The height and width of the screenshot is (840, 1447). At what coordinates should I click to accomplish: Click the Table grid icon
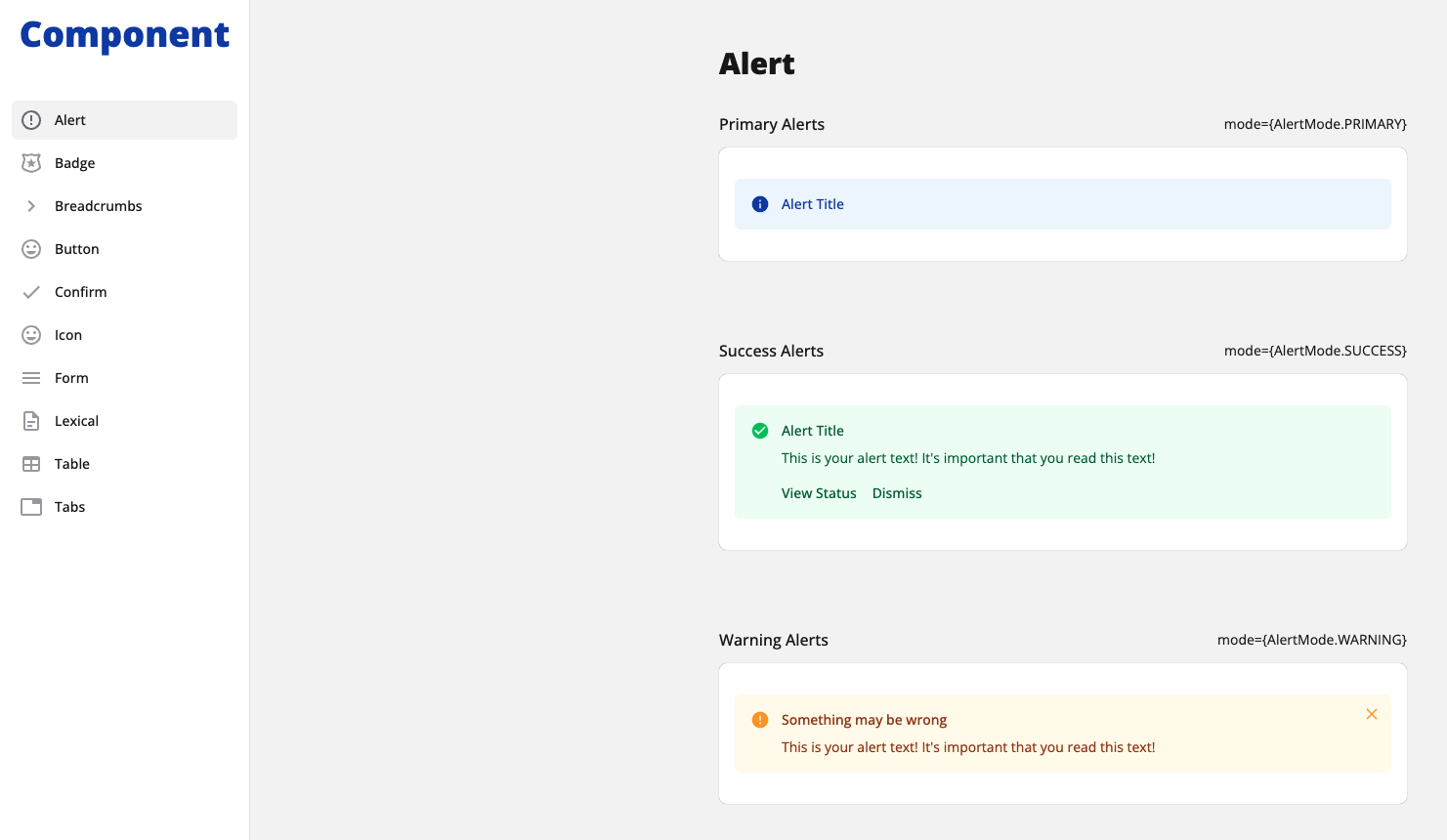[31, 464]
